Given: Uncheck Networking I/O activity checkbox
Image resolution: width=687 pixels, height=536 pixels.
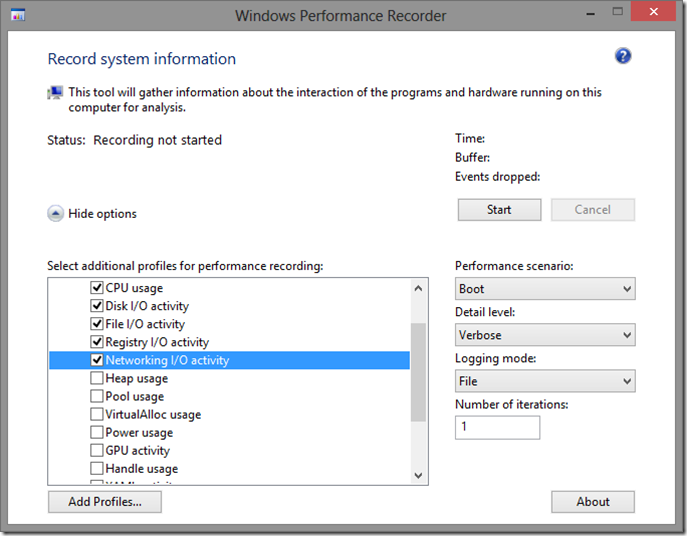Looking at the screenshot, I should [x=96, y=360].
